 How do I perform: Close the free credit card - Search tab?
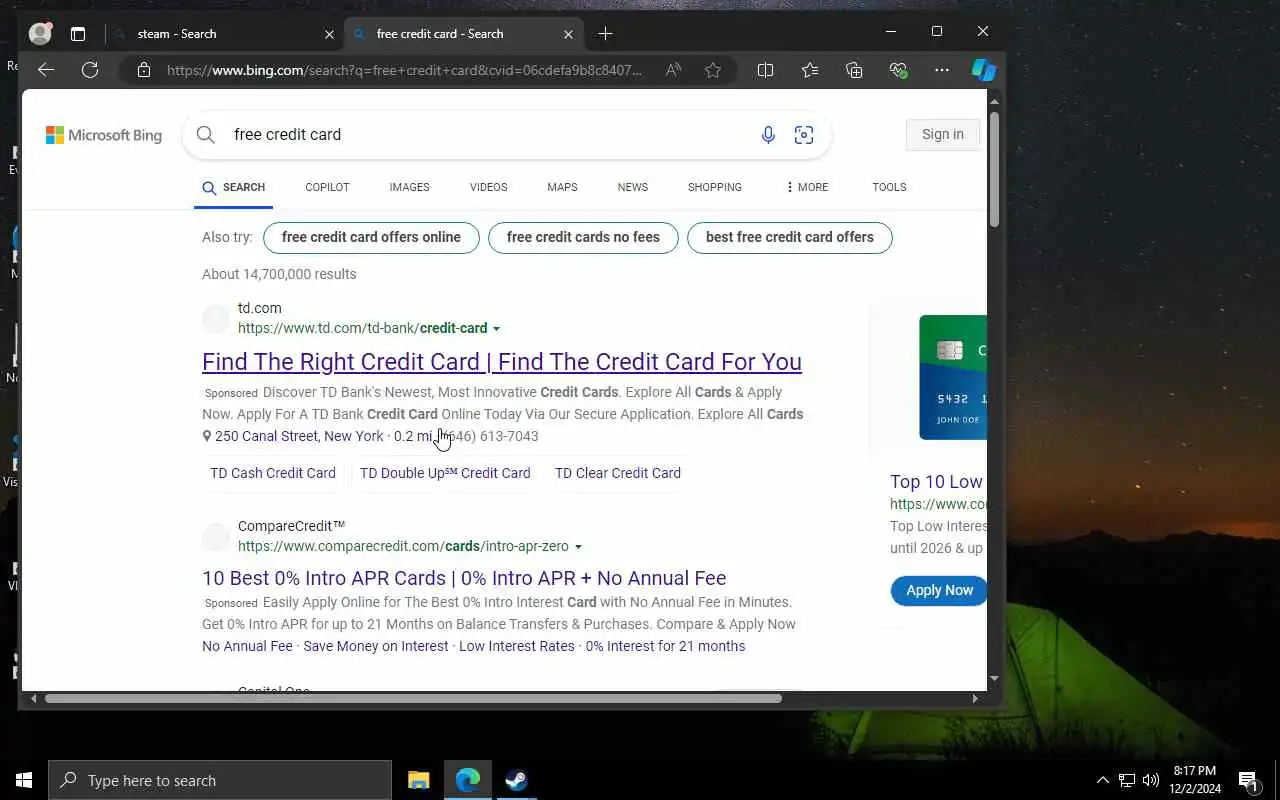tap(568, 34)
